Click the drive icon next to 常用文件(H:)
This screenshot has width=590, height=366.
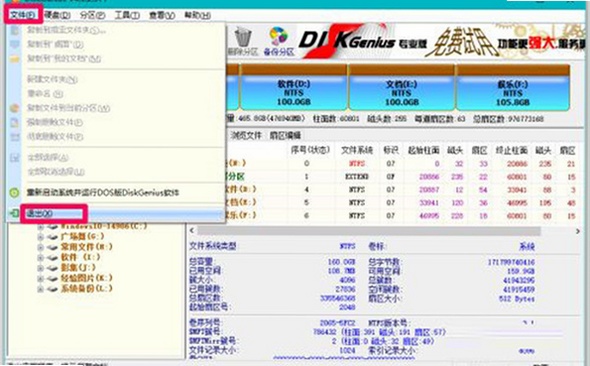pyautogui.click(x=52, y=248)
